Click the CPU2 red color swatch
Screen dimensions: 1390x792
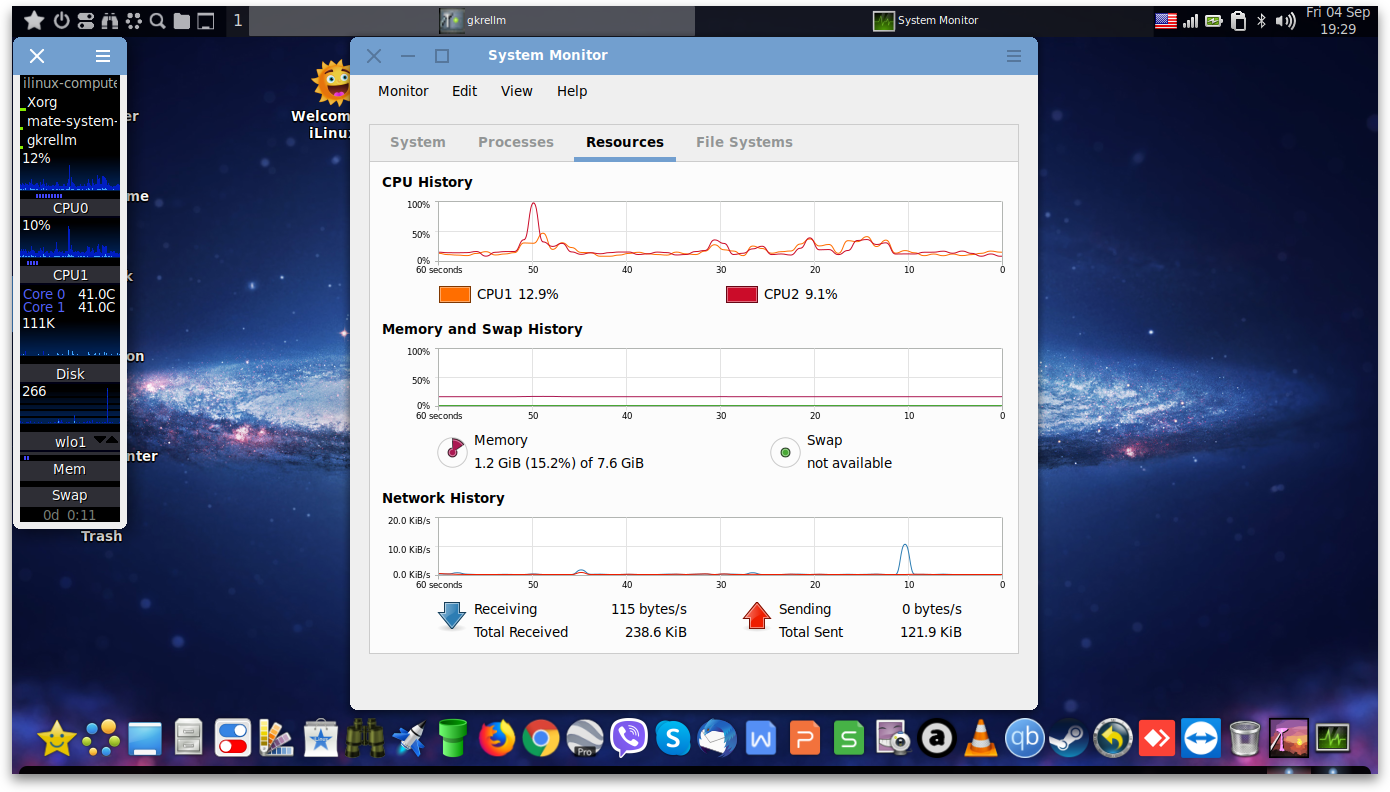pyautogui.click(x=741, y=294)
